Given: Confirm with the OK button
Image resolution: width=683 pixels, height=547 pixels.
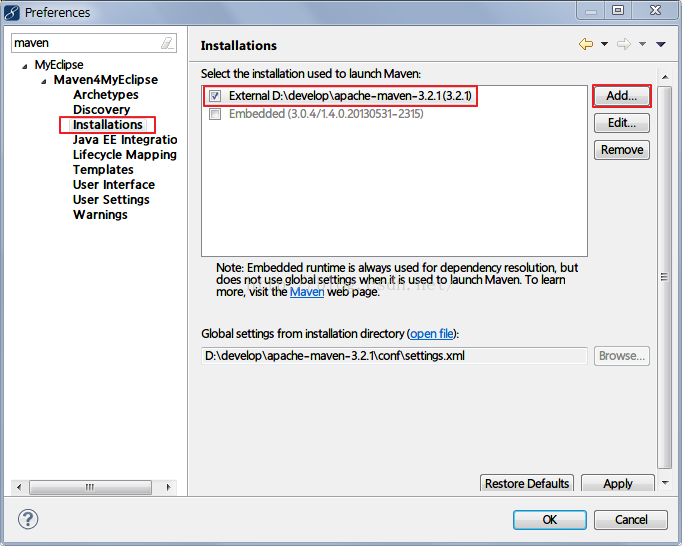Looking at the screenshot, I should pyautogui.click(x=550, y=520).
